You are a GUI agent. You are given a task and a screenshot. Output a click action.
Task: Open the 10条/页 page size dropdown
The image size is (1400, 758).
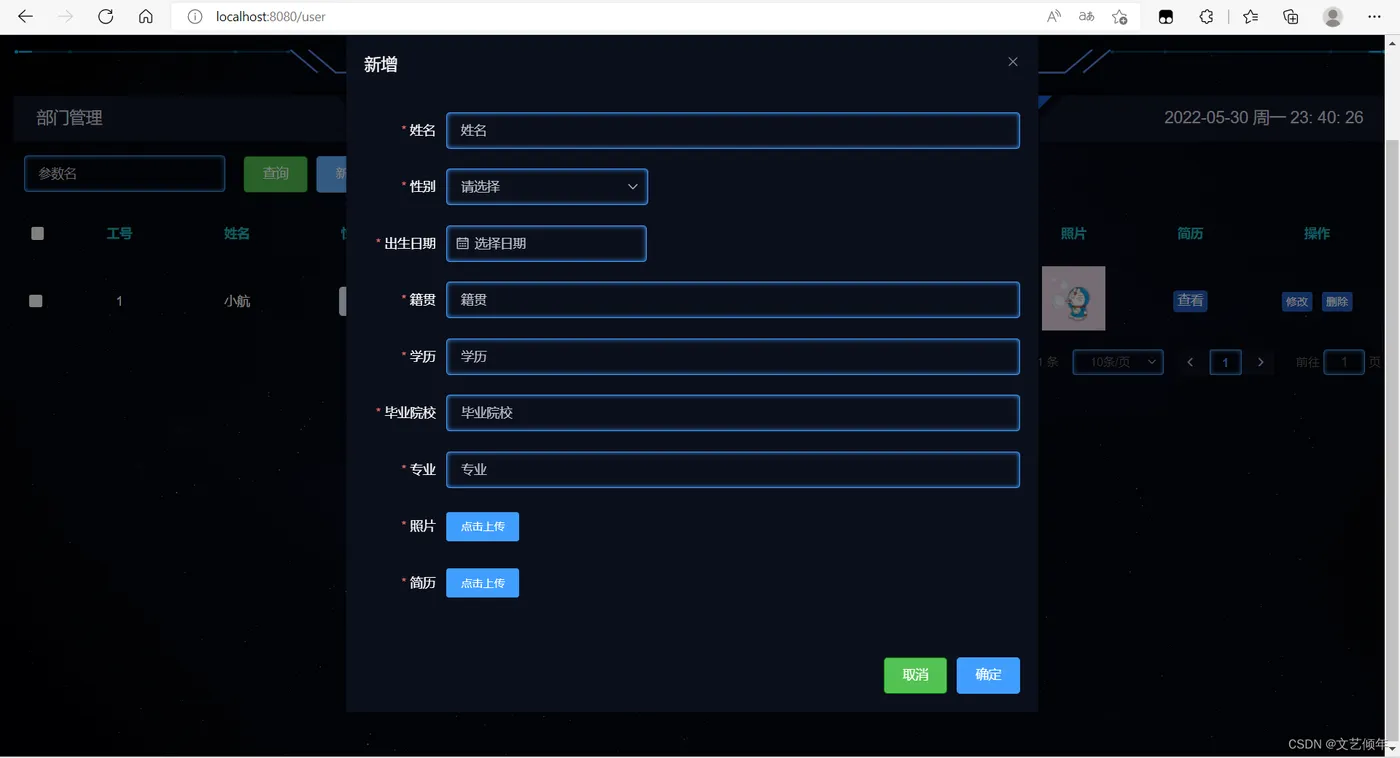(1118, 362)
